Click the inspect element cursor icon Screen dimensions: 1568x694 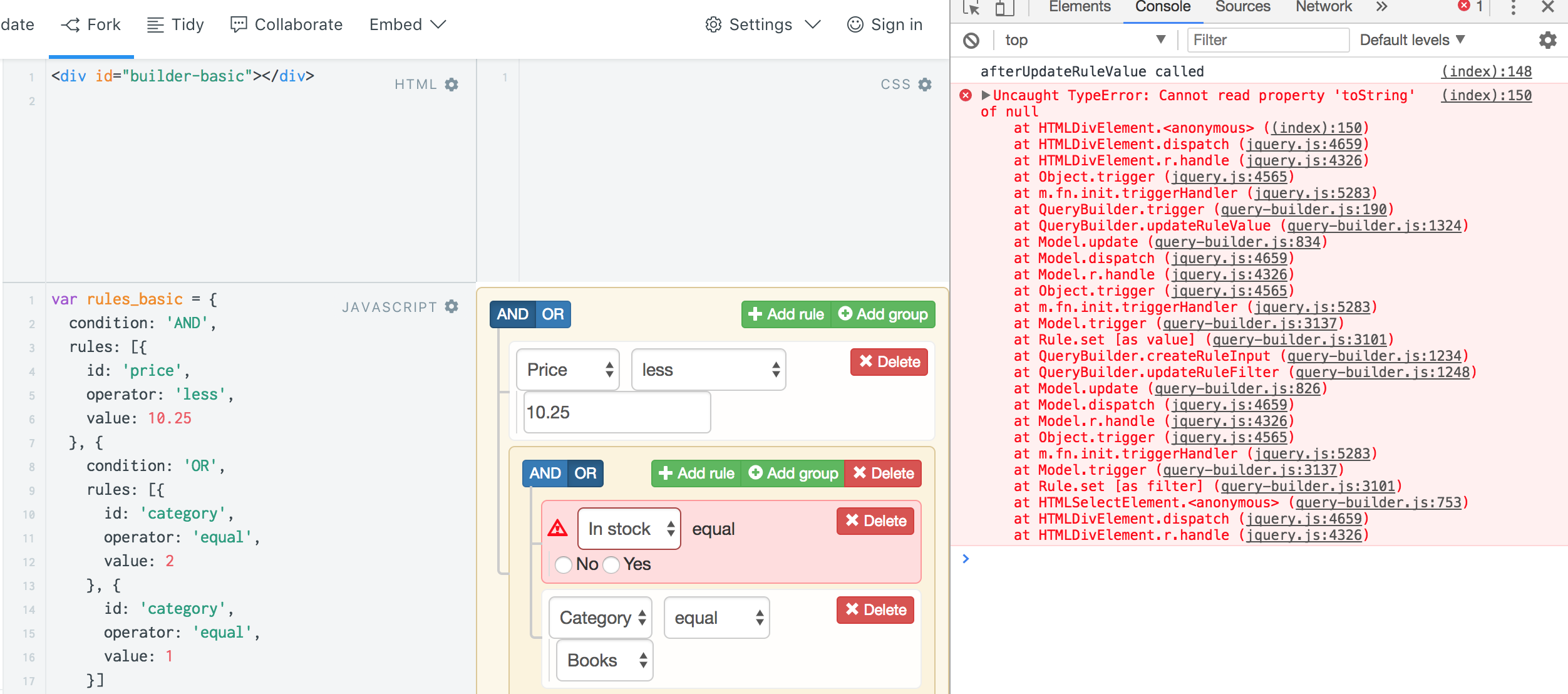tap(971, 8)
